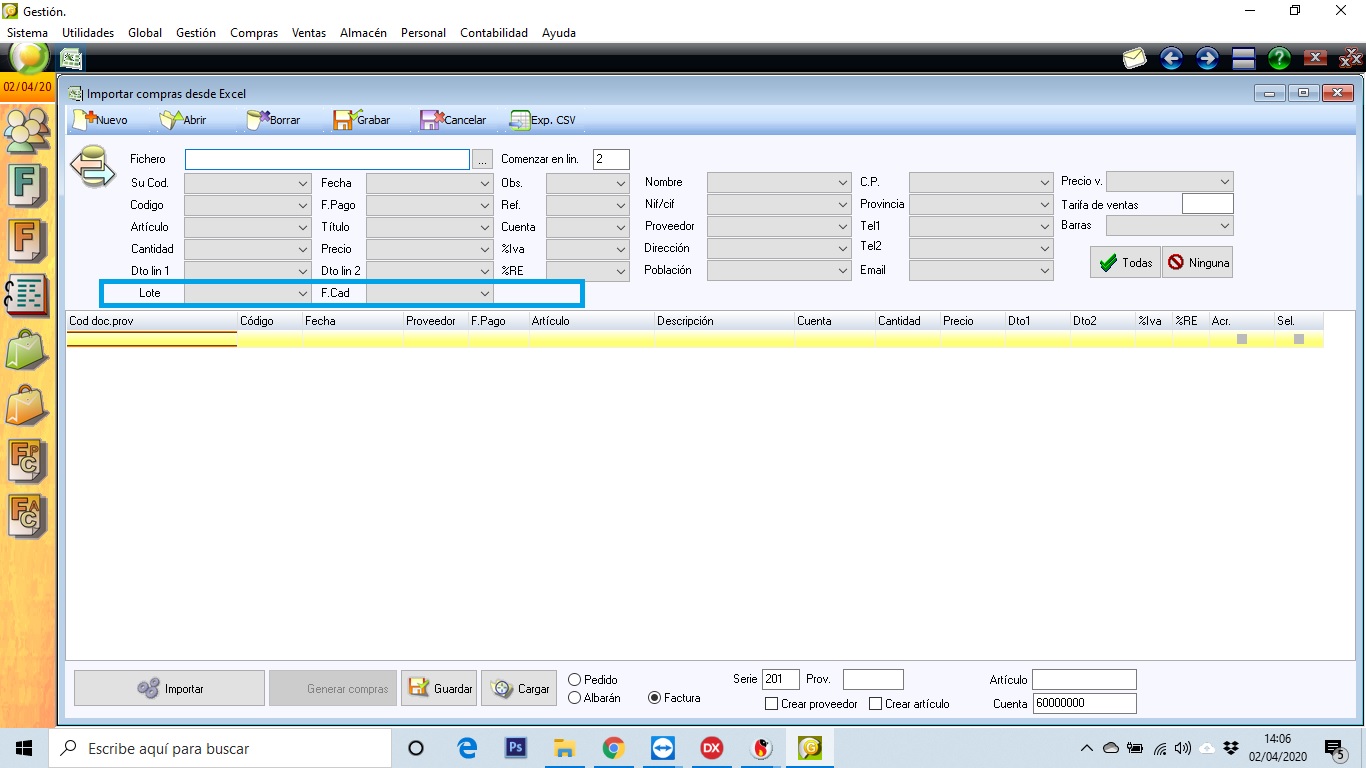Click the Abrir toolbar icon
Image resolution: width=1366 pixels, height=768 pixels.
click(x=171, y=120)
